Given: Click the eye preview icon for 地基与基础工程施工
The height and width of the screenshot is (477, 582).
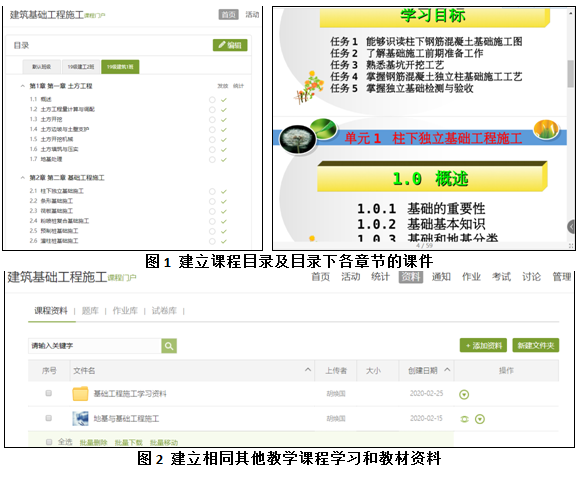Looking at the screenshot, I should (464, 419).
